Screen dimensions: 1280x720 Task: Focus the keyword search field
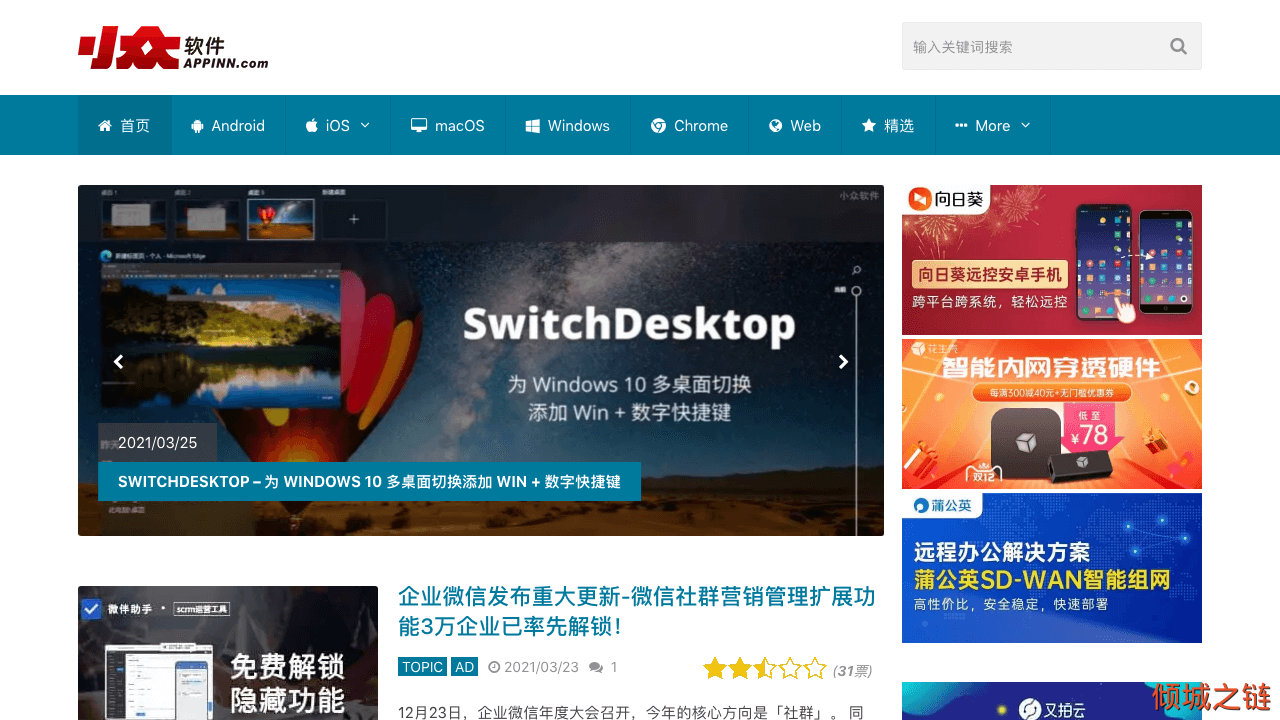[1052, 46]
